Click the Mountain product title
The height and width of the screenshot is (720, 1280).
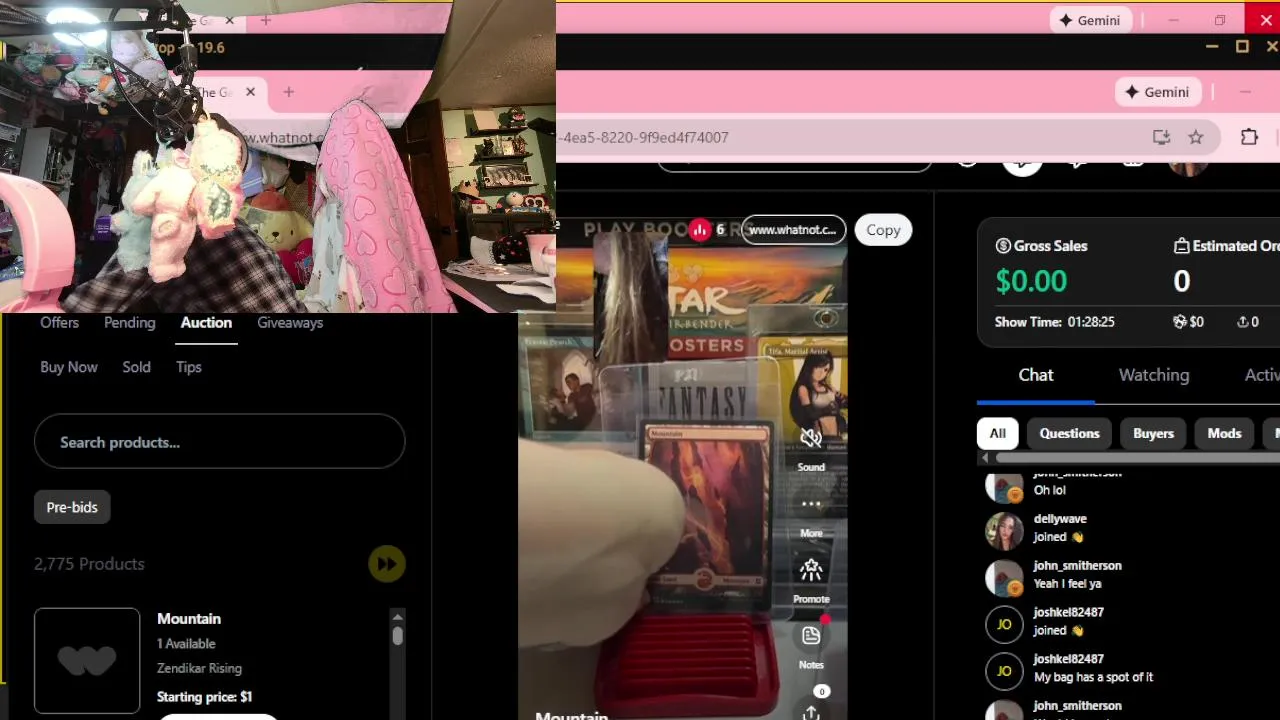pos(189,618)
